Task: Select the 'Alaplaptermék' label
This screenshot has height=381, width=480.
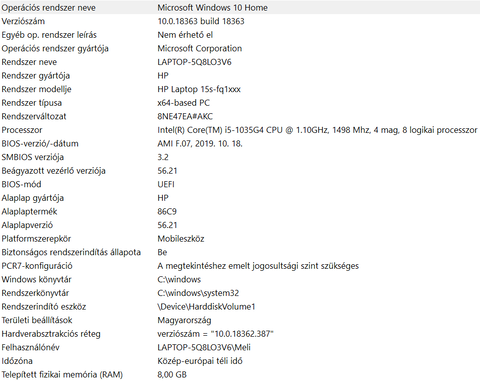Action: (x=29, y=212)
